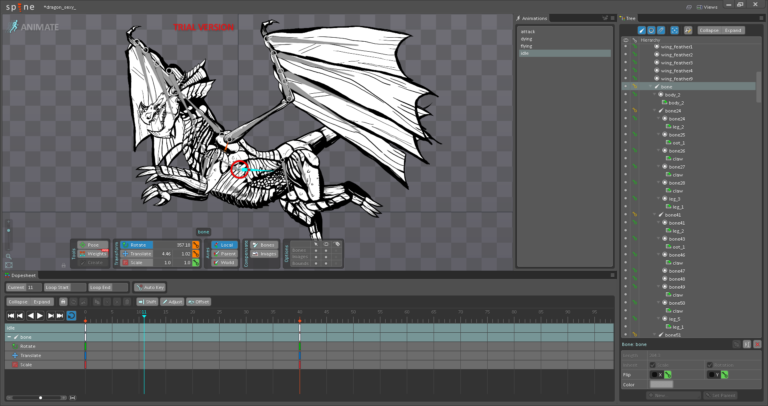This screenshot has width=768, height=406.
Task: Activate the Rotate transform tool
Action: click(x=139, y=244)
